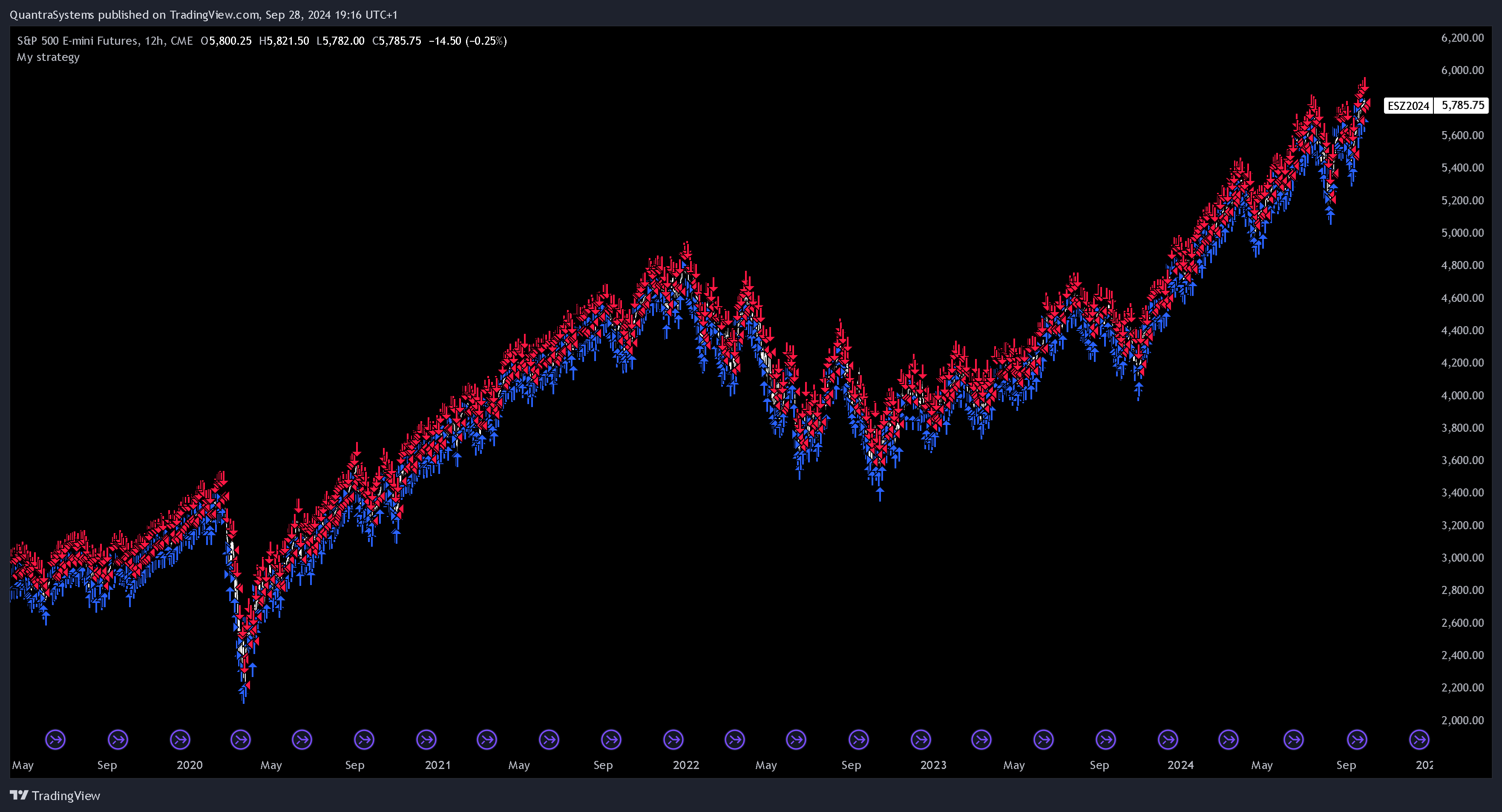
Task: Click the close value C5,785.75
Action: (397, 41)
